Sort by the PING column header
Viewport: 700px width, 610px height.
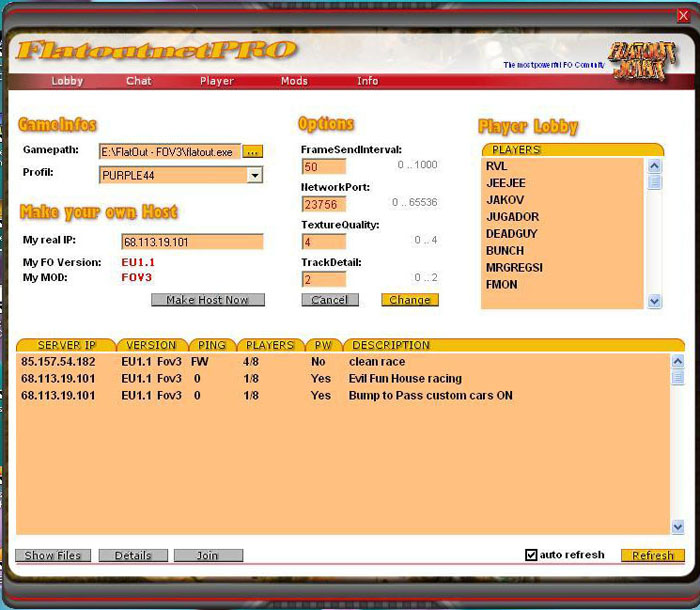coord(212,345)
